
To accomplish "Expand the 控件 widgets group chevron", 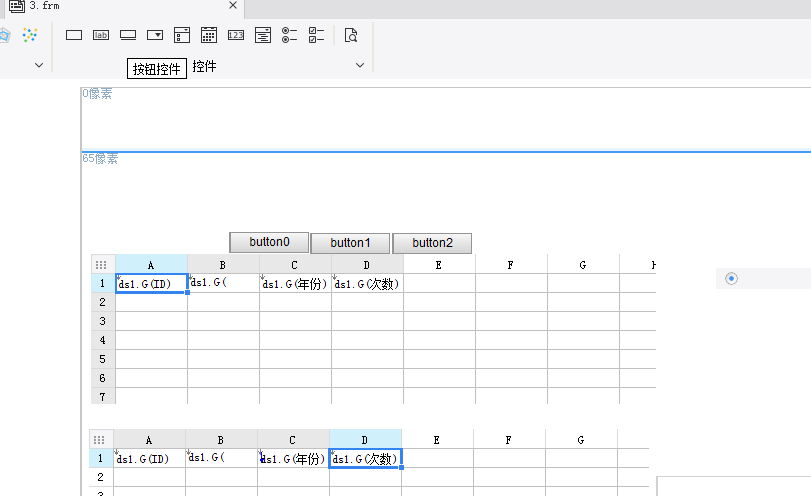I will [x=360, y=65].
